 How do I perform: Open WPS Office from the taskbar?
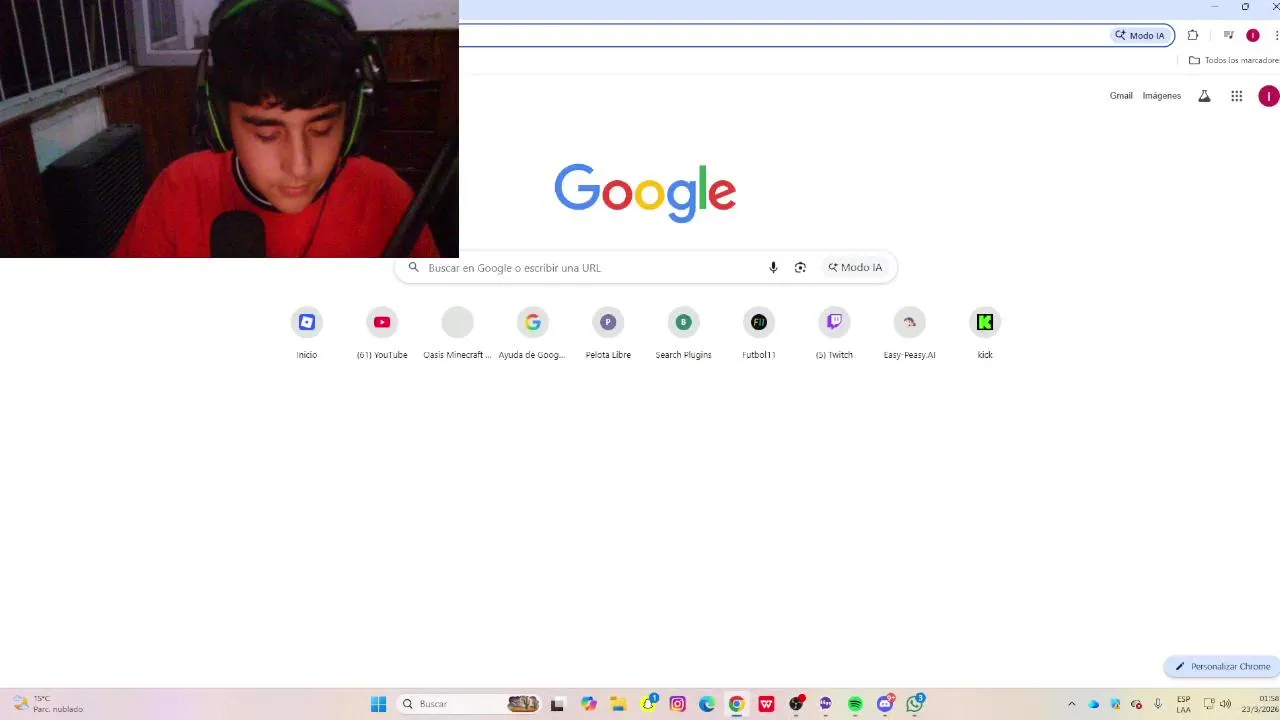[766, 704]
